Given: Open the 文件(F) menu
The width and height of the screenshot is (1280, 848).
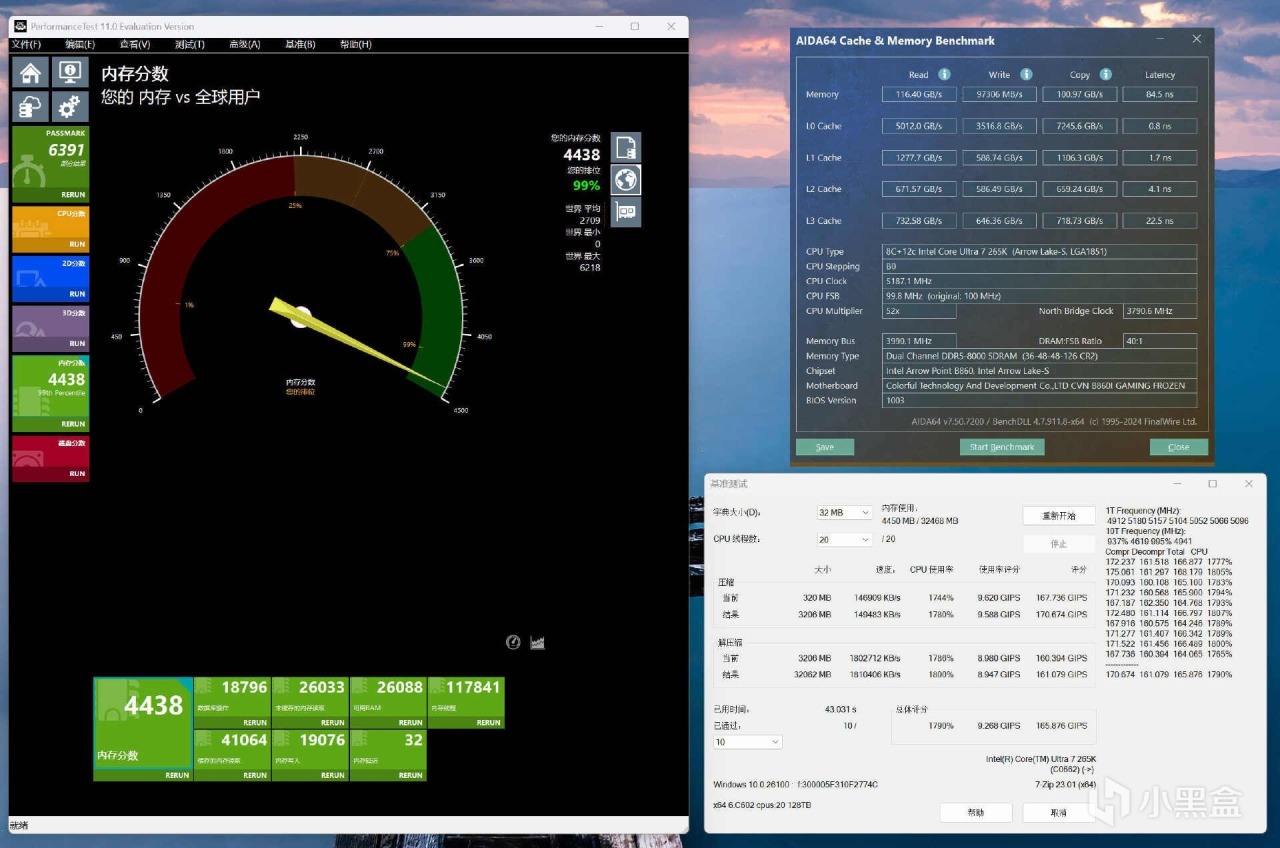Looking at the screenshot, I should [26, 44].
